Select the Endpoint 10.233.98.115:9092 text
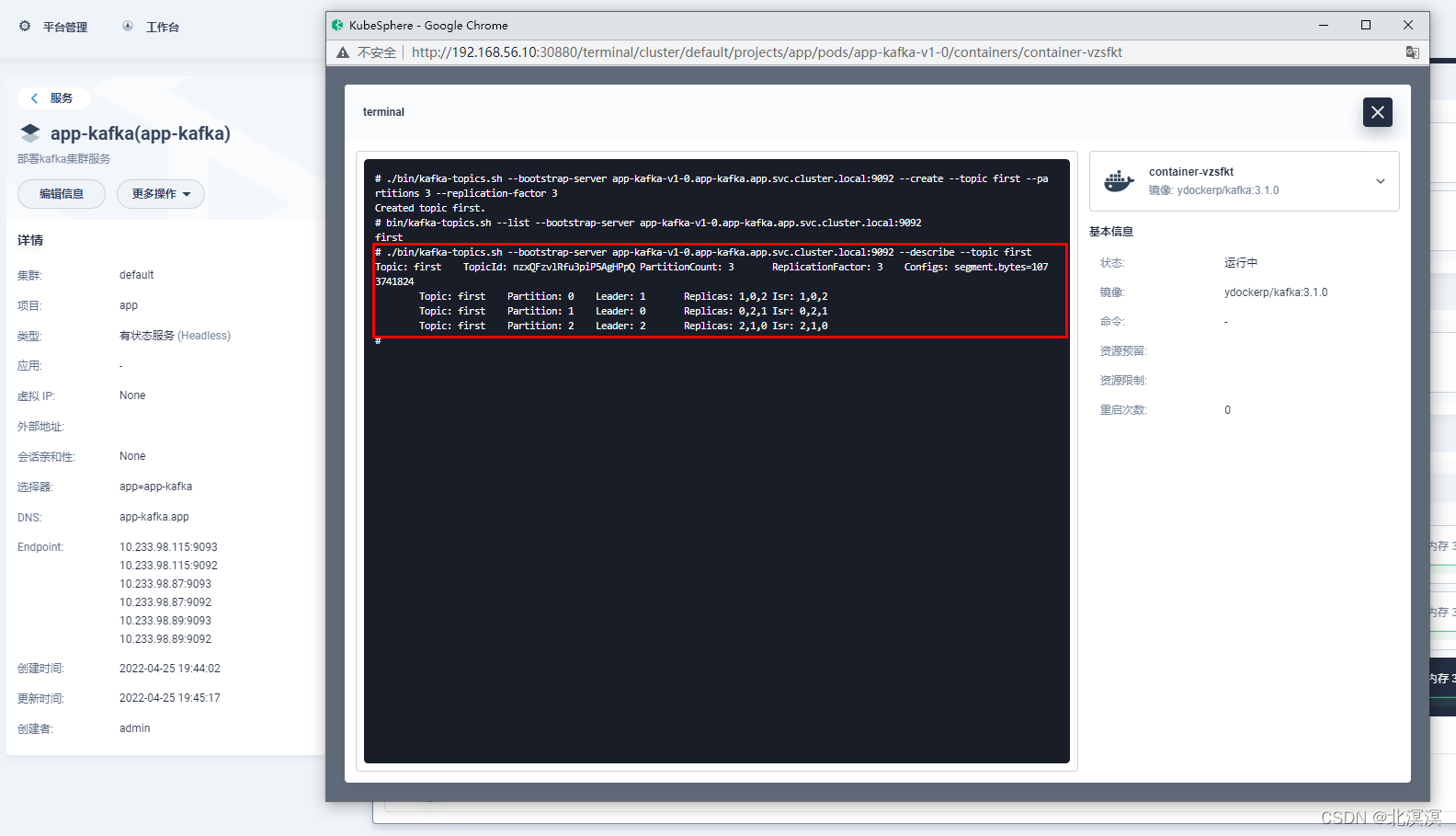 tap(168, 566)
